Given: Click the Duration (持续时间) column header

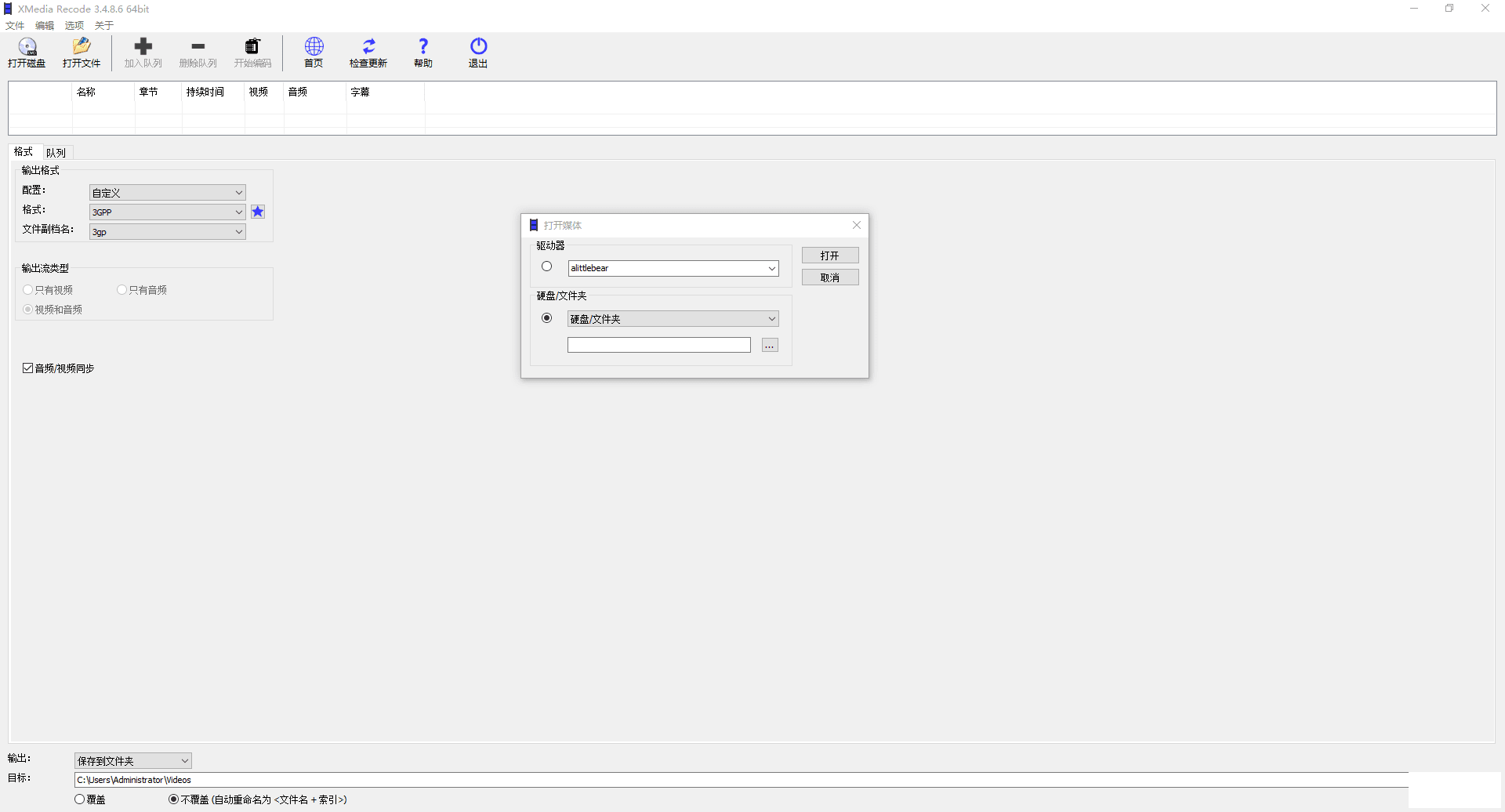Looking at the screenshot, I should (x=213, y=92).
